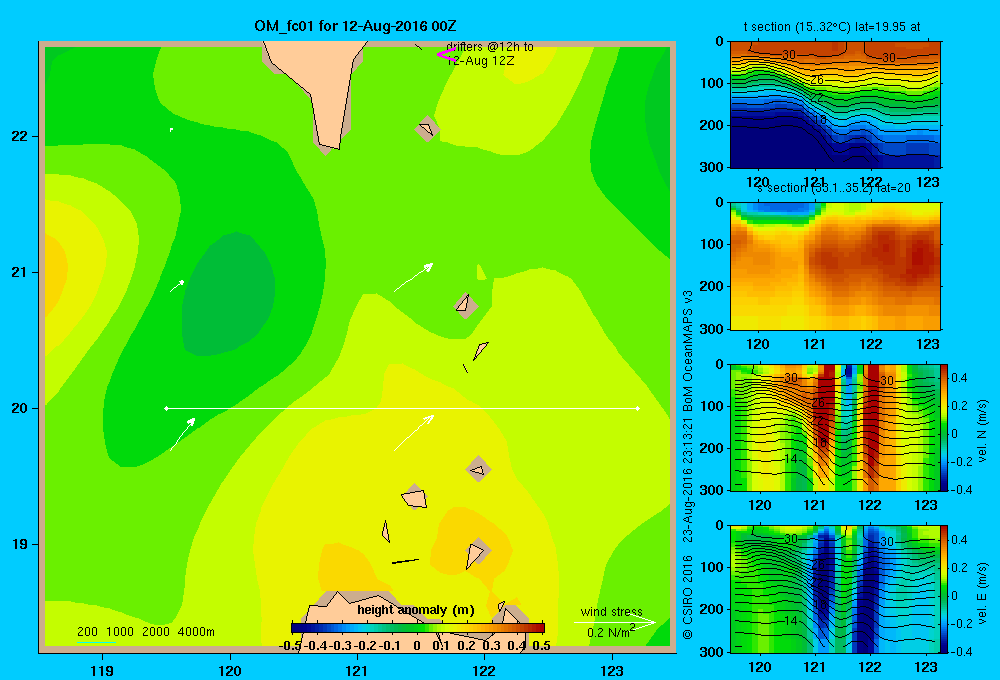This screenshot has height=680, width=1000.
Task: Click the vertical CSIRO BoM OceanMAPS copyright text
Action: pos(688,464)
